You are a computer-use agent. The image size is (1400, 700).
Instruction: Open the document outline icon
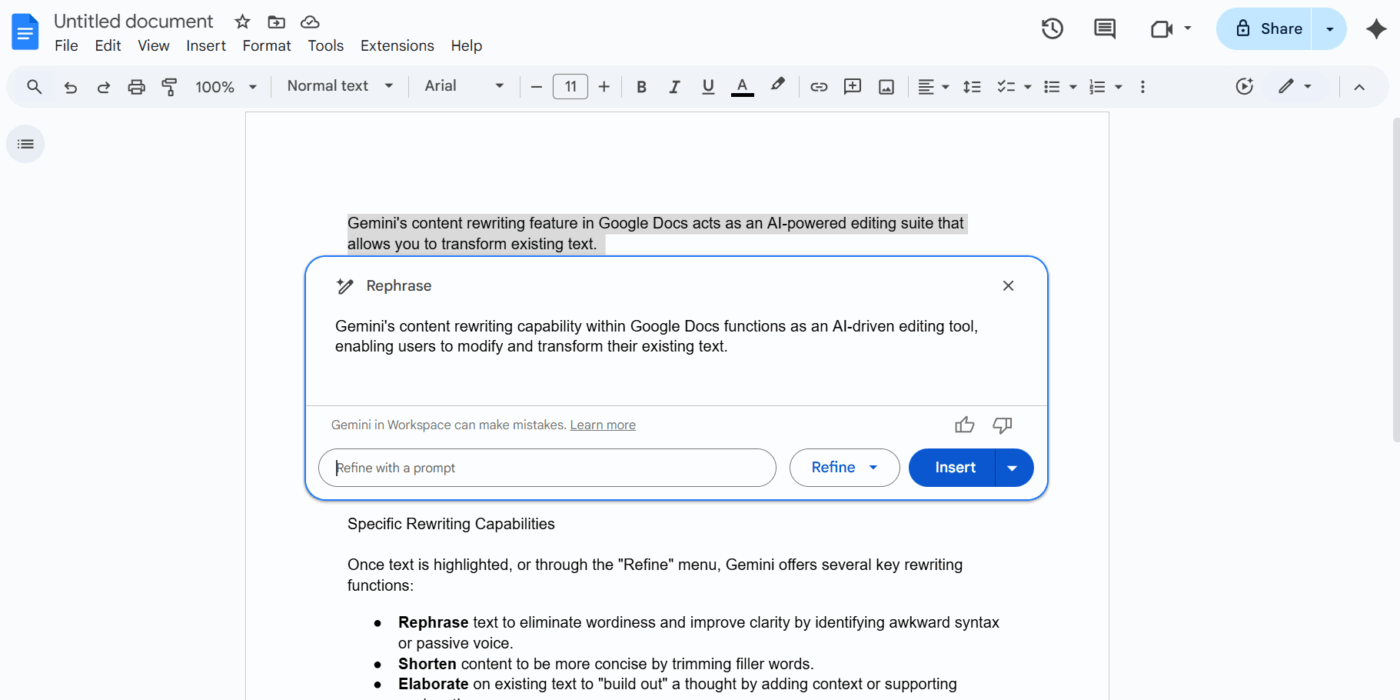(x=26, y=144)
